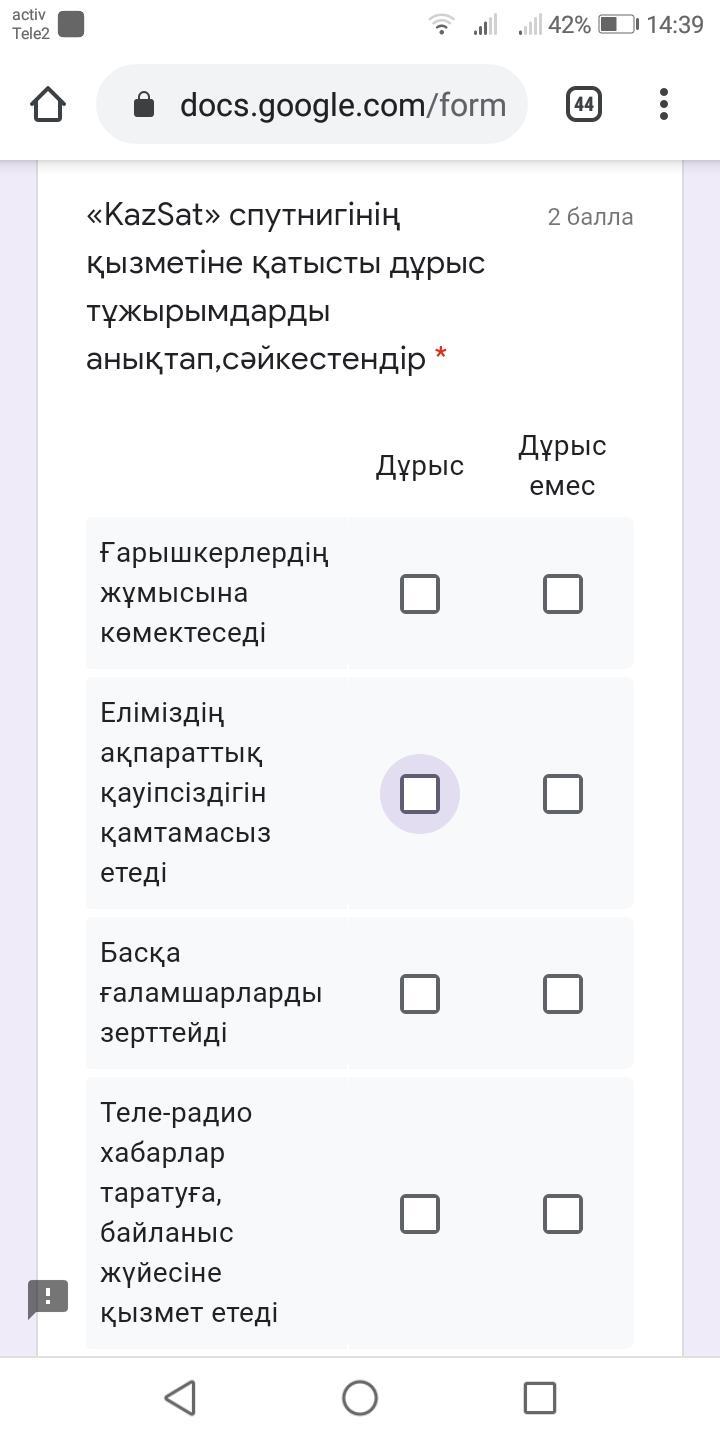Tap the report problem feedback icon

pos(48,1297)
